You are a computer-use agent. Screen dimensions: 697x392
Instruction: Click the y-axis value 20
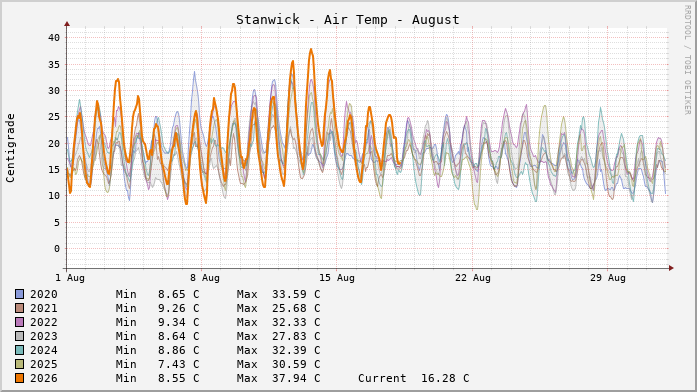54,144
